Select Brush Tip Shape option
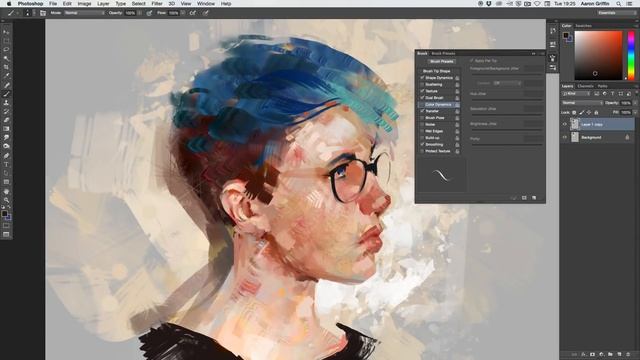 [436, 71]
